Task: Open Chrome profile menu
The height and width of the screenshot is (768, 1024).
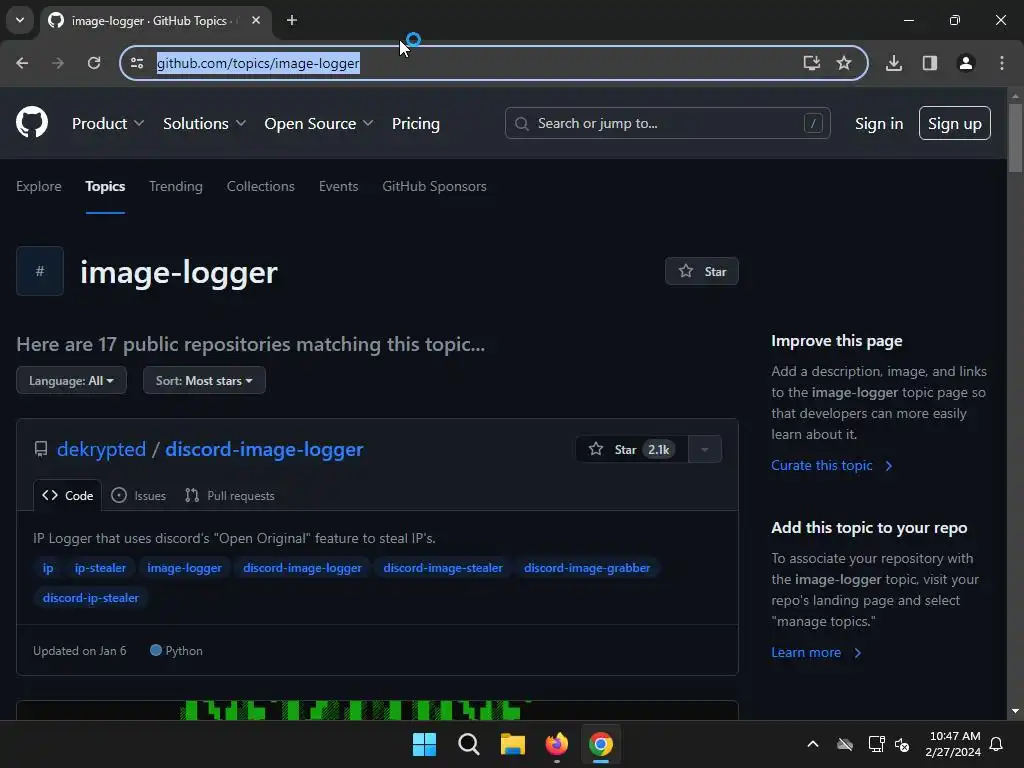Action: 966,63
